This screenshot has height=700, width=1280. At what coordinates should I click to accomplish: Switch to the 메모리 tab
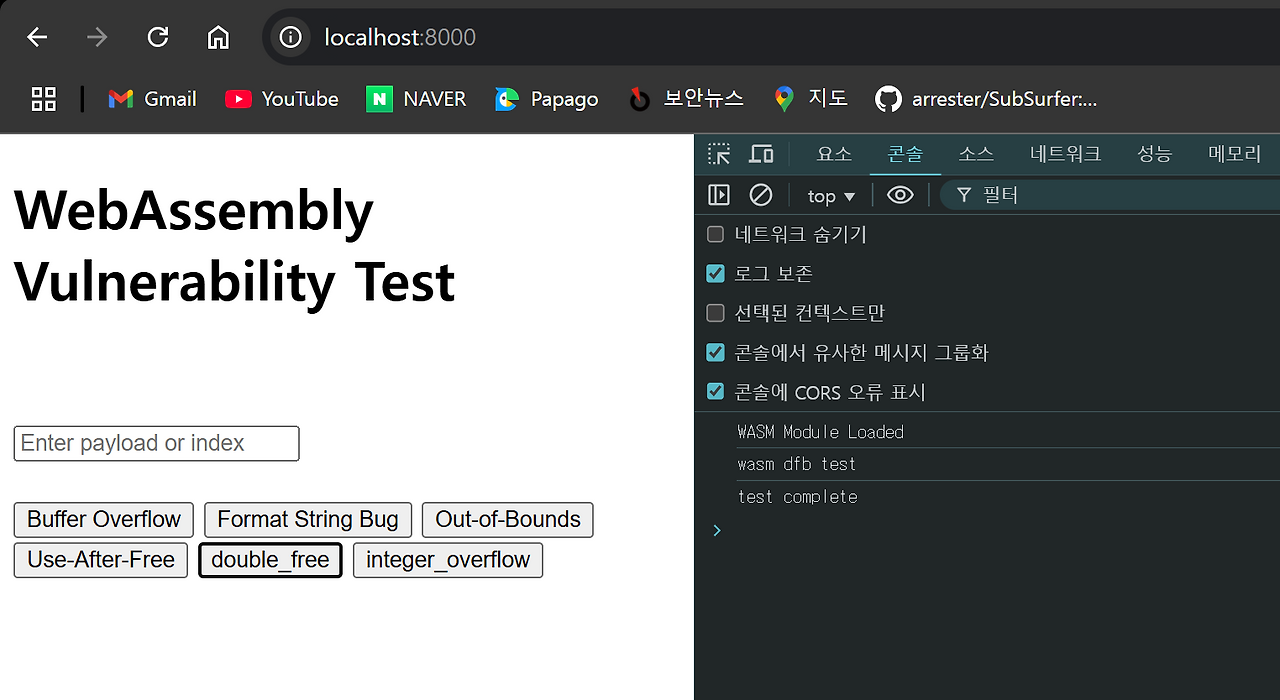point(1234,154)
